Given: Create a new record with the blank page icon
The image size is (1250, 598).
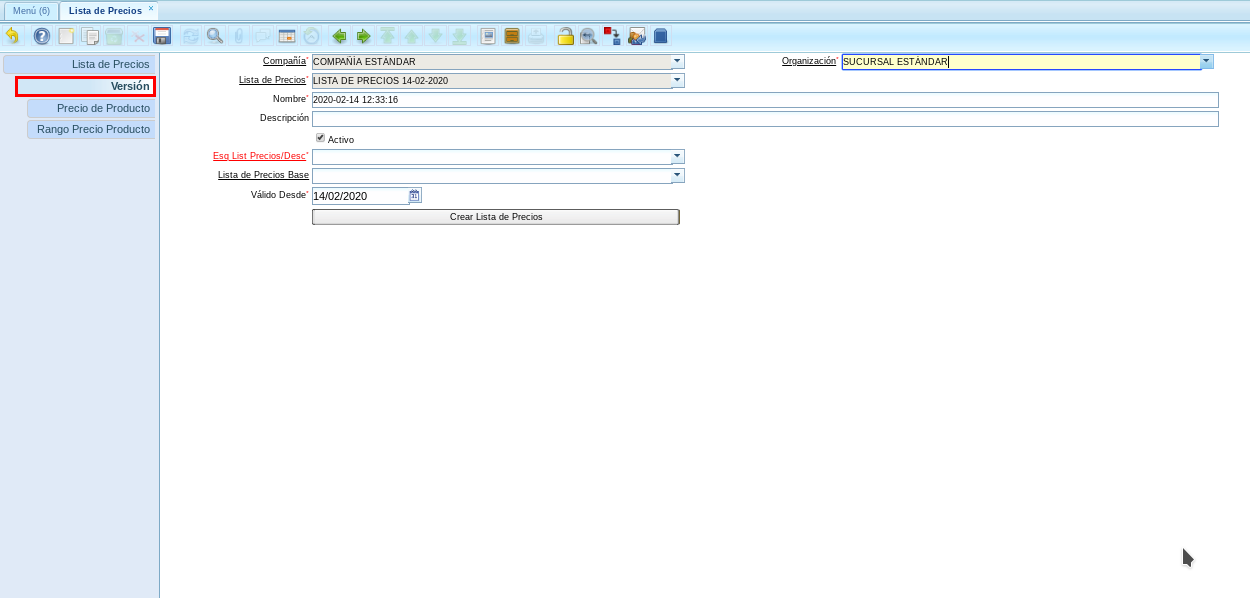Looking at the screenshot, I should (66, 36).
